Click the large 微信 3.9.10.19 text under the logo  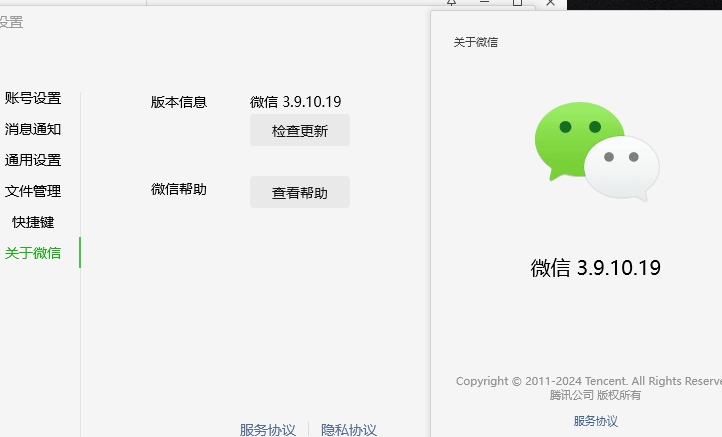pos(595,268)
